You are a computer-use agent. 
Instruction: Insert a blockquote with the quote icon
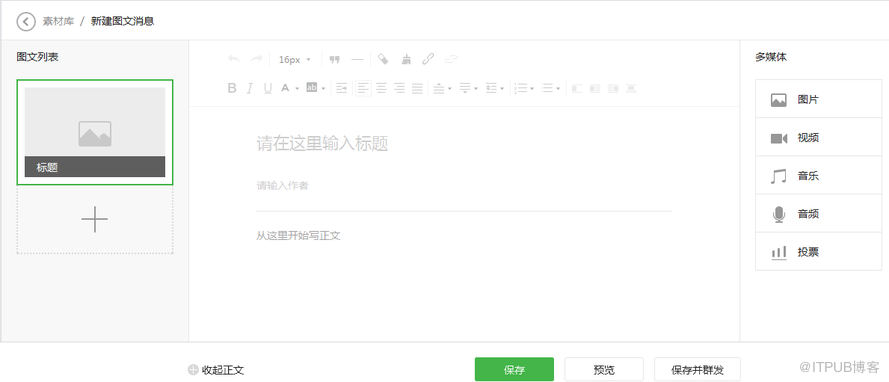pyautogui.click(x=335, y=59)
